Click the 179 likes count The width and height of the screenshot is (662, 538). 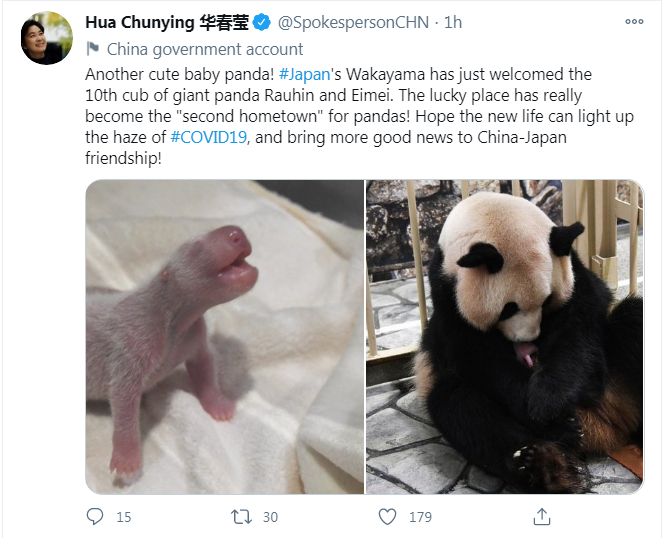(x=420, y=517)
